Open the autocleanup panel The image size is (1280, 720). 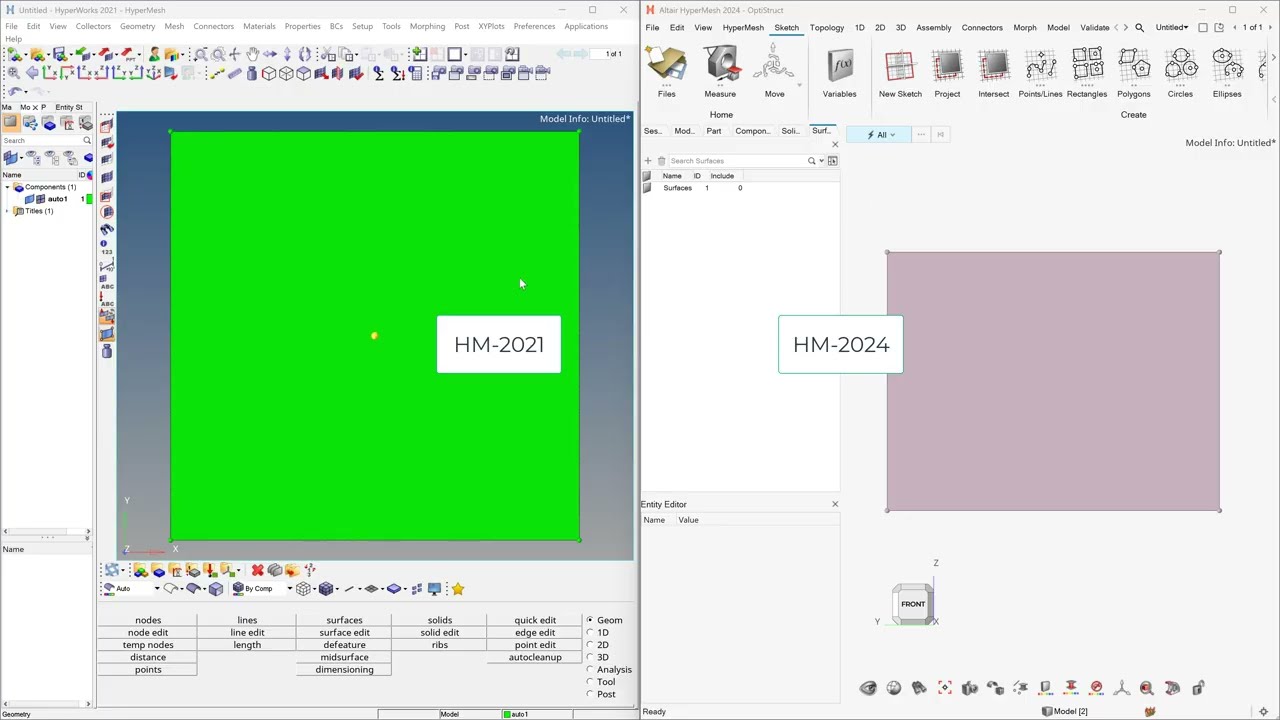tap(535, 657)
